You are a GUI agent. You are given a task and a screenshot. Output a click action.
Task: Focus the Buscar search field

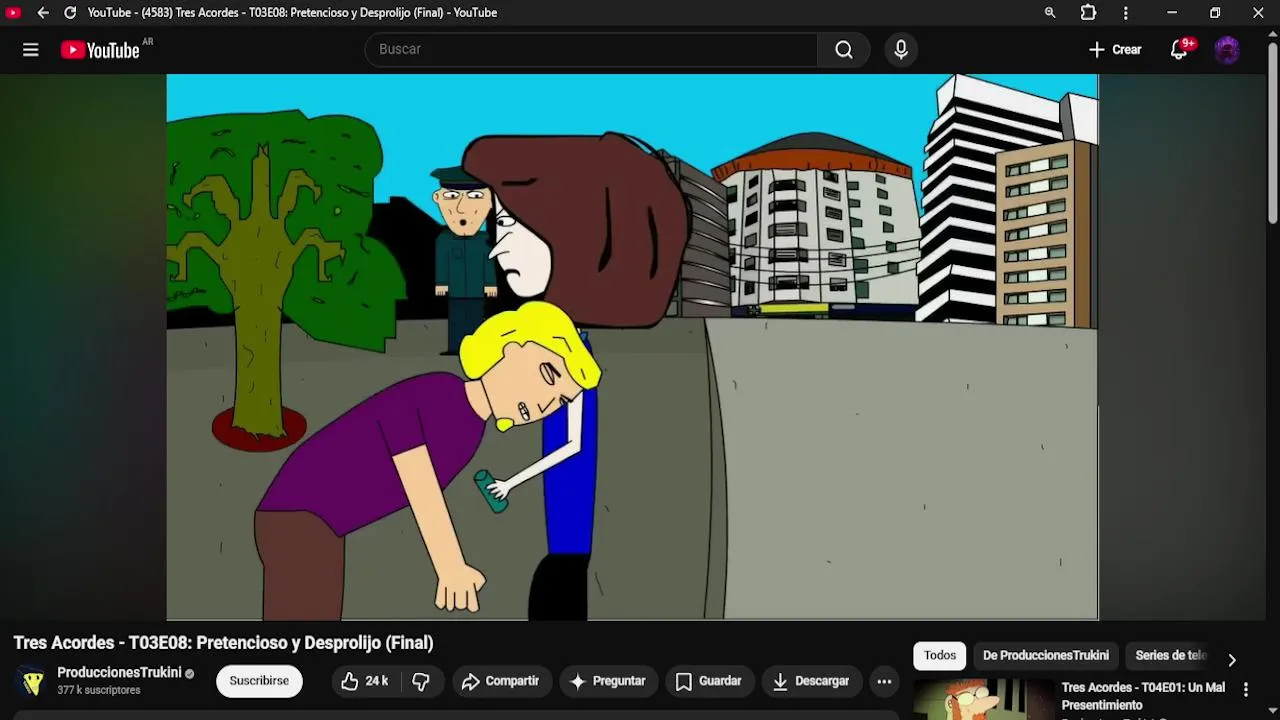point(591,50)
